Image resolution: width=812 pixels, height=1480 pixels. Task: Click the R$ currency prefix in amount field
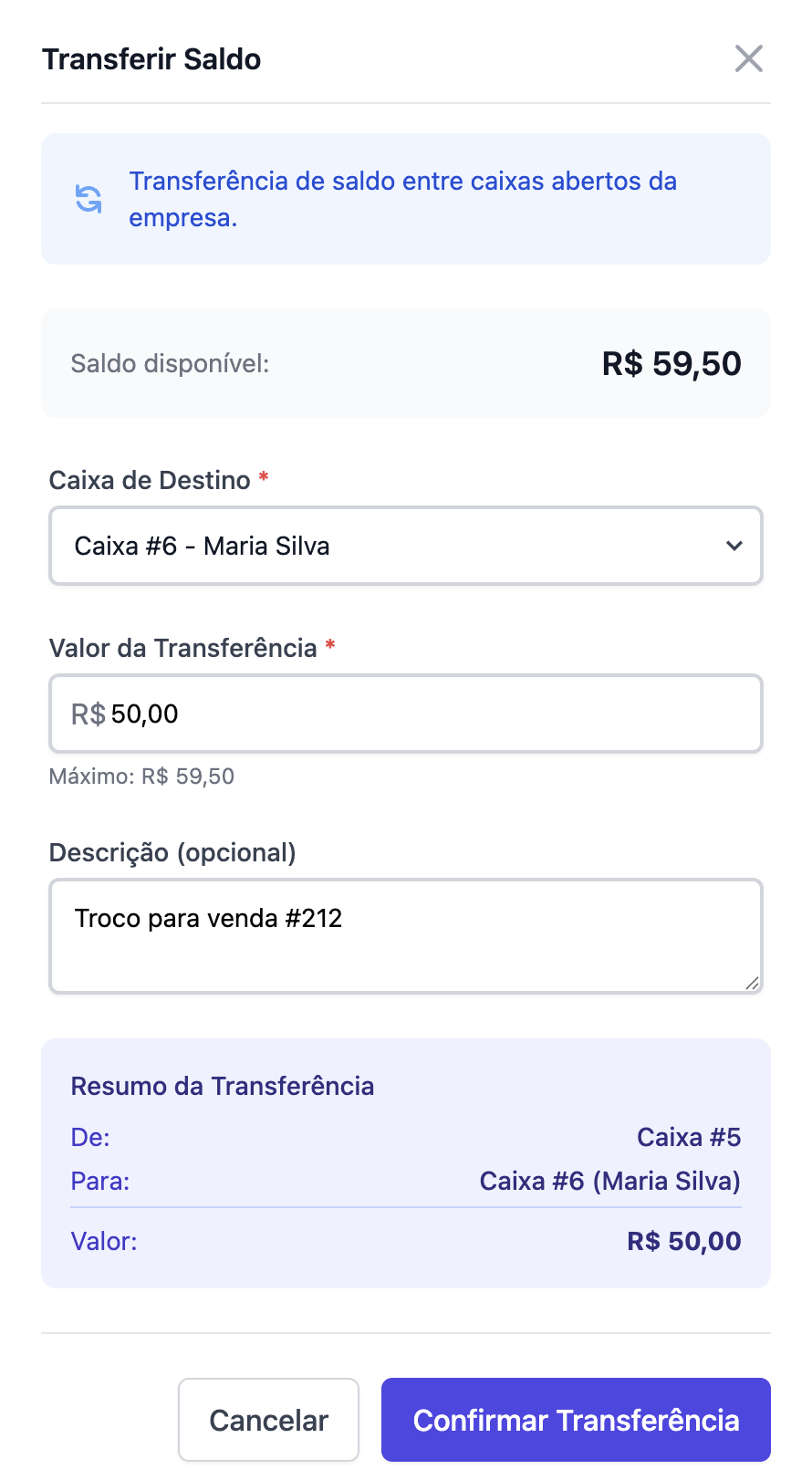88,714
